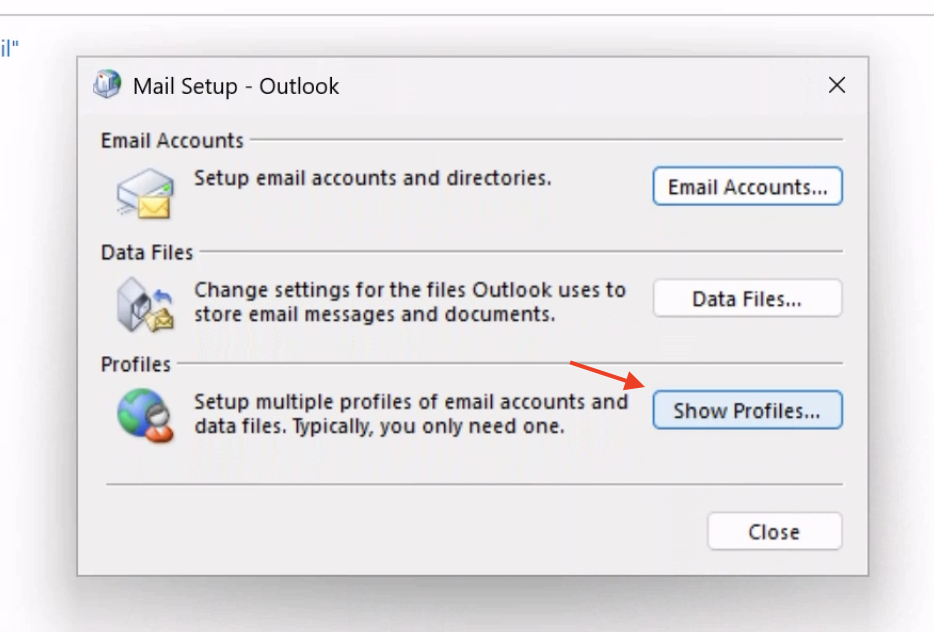Select the Show Profiles... button
The width and height of the screenshot is (934, 632).
pyautogui.click(x=748, y=410)
